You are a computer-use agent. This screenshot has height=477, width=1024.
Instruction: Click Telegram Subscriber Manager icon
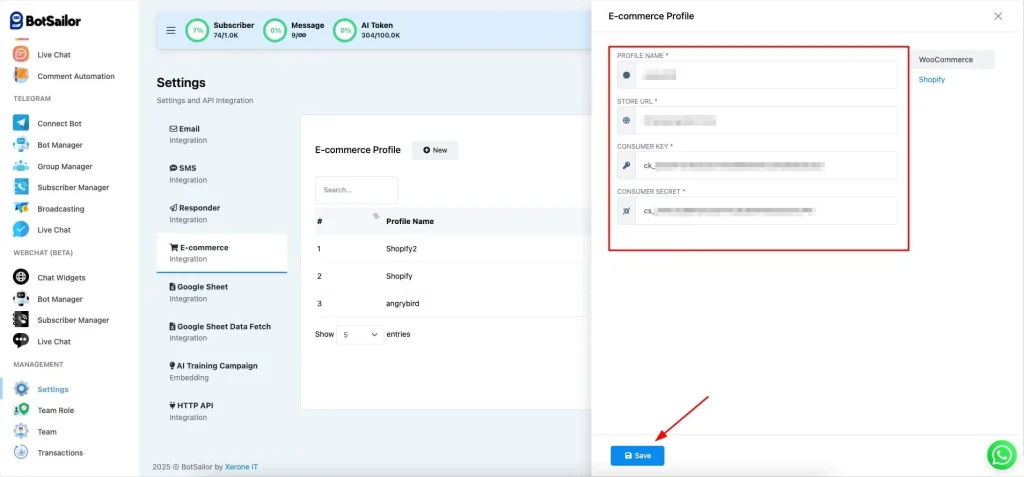click(21, 187)
